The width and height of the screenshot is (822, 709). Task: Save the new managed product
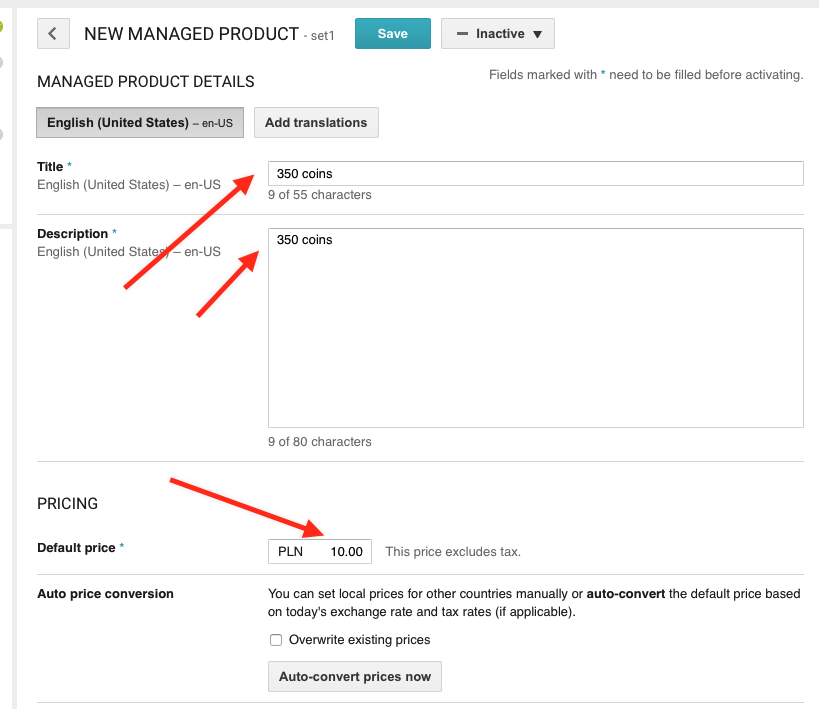click(393, 34)
